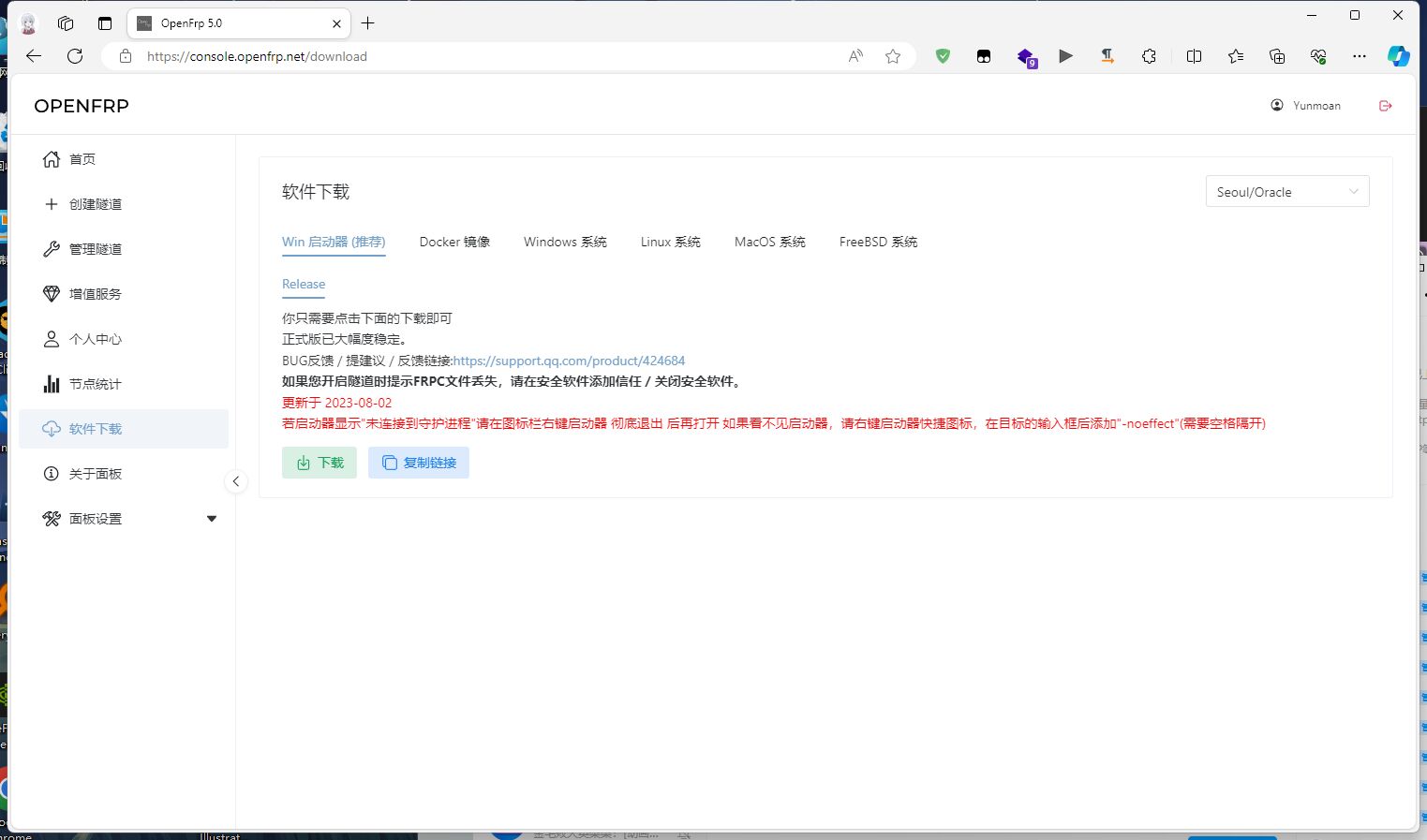Open a new browser tab

[368, 23]
